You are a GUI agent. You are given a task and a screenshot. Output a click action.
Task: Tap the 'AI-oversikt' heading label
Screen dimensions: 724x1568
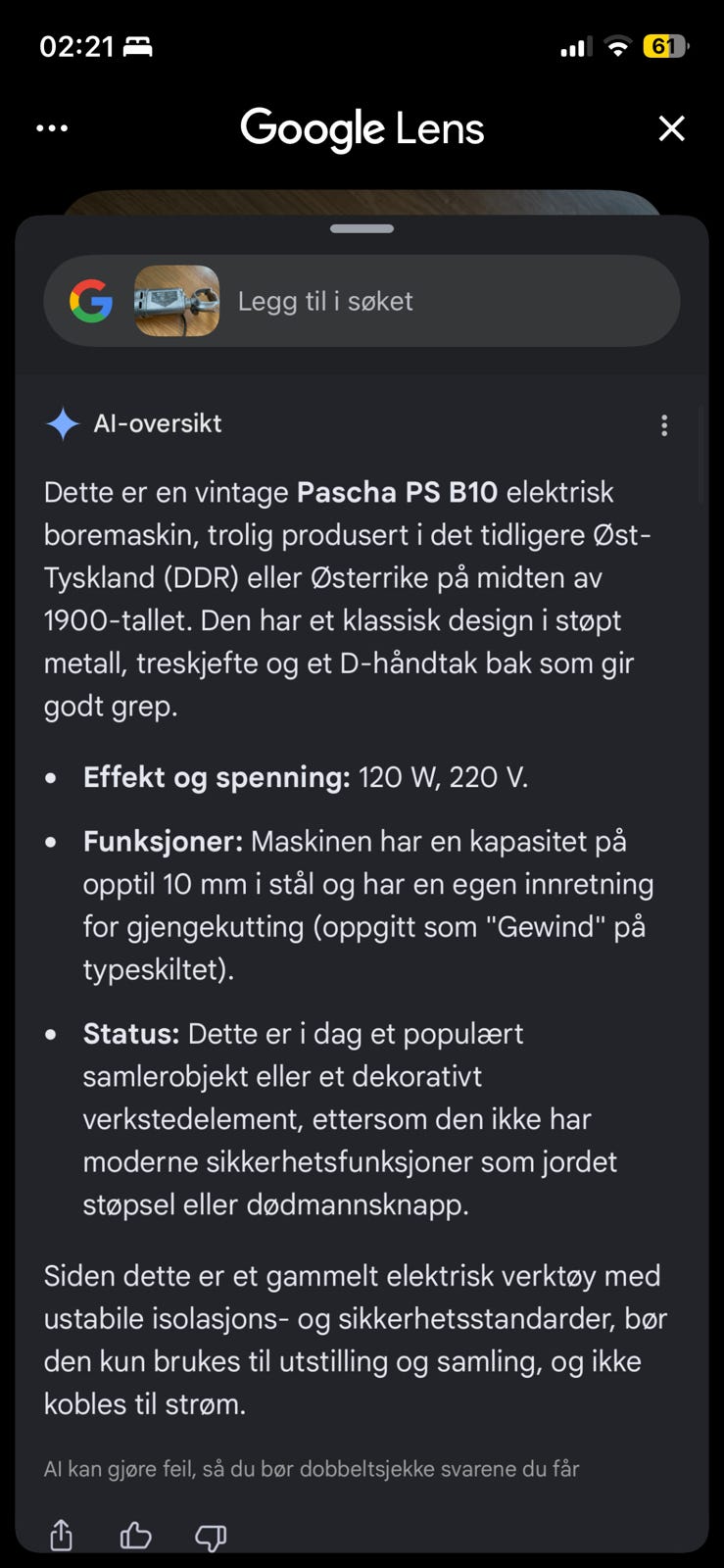pos(158,423)
